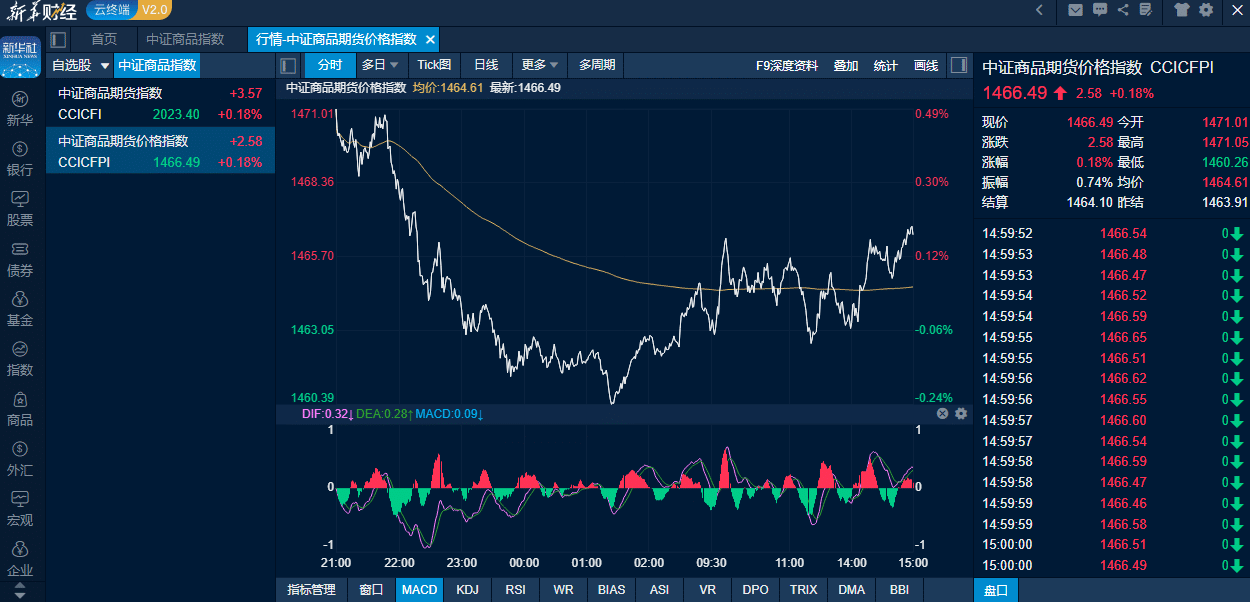Image resolution: width=1250 pixels, height=602 pixels.
Task: Toggle the right quote panel icon
Action: [958, 65]
